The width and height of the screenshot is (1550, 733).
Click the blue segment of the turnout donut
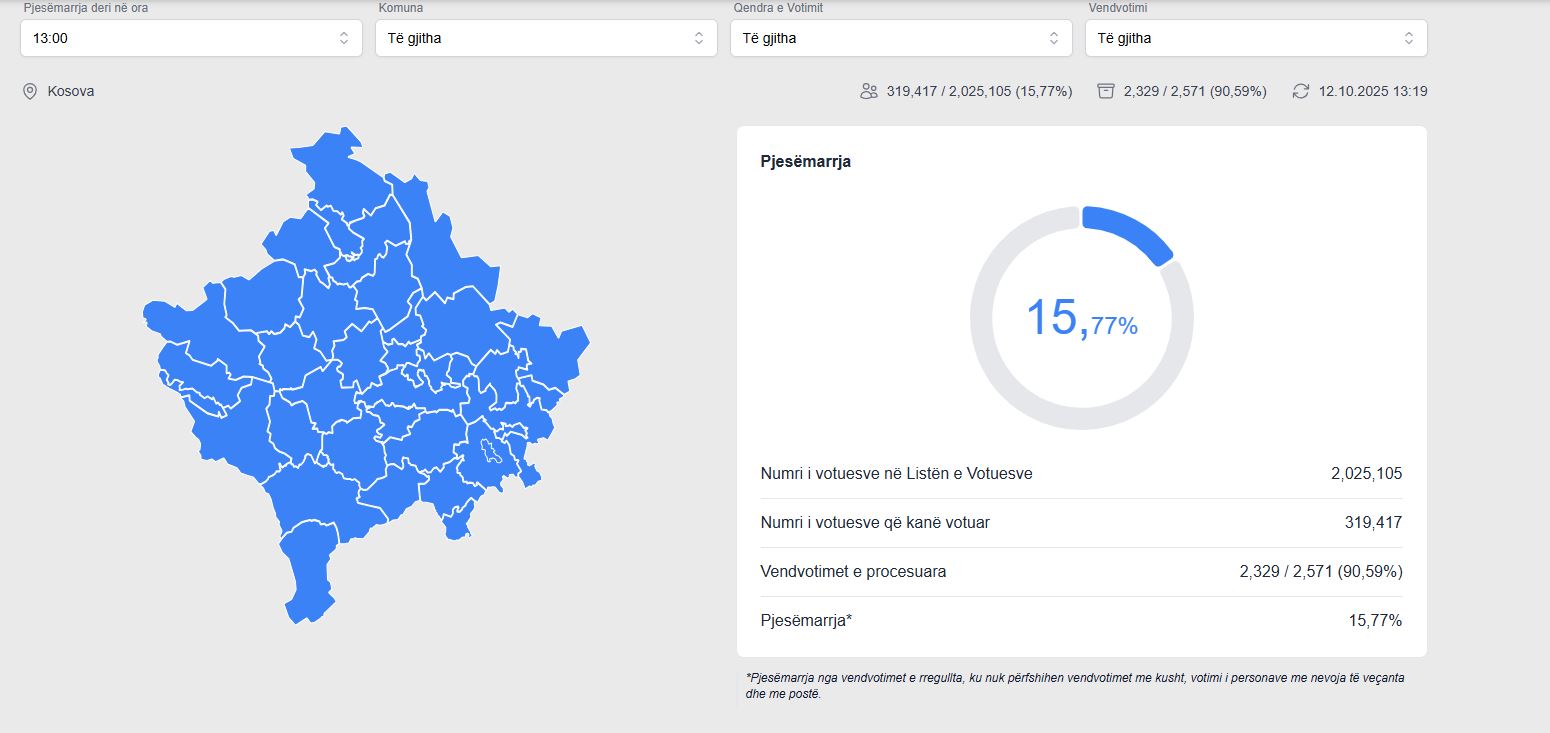pos(1132,229)
